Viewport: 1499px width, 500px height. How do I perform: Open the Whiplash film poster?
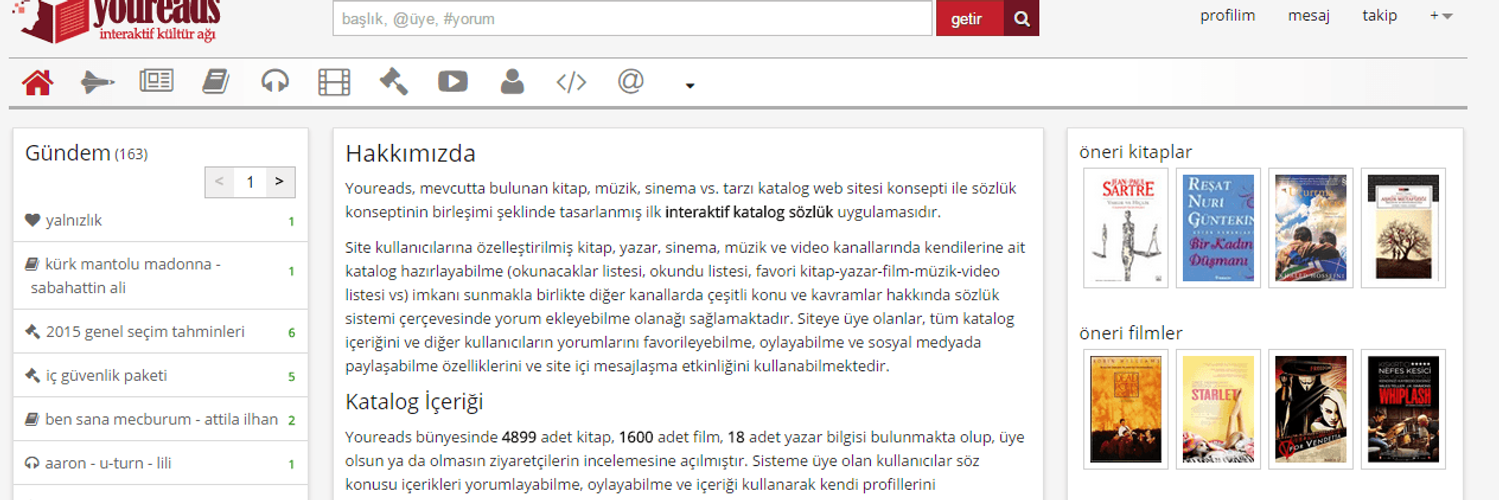click(1403, 409)
